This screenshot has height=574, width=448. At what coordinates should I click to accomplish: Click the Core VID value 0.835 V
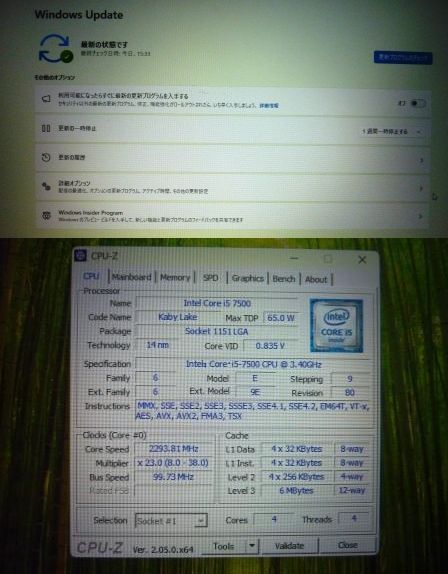pyautogui.click(x=270, y=346)
